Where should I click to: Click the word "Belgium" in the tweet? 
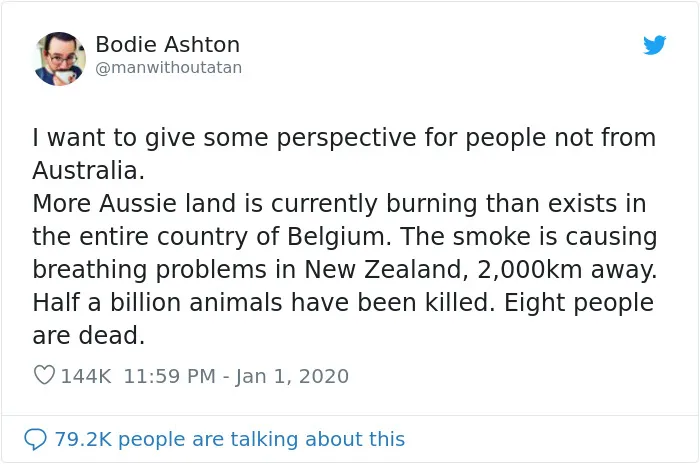click(x=335, y=237)
